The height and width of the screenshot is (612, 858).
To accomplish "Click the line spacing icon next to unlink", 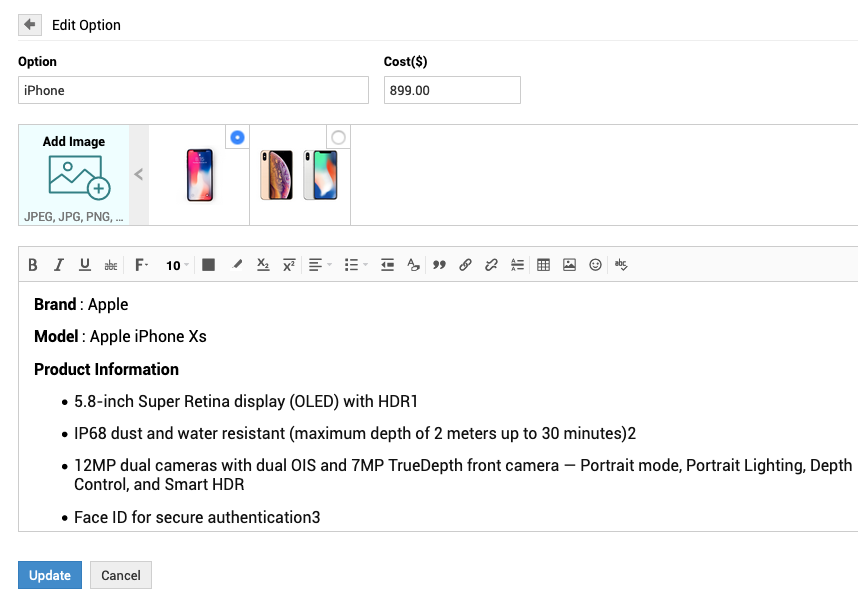I will coord(517,265).
